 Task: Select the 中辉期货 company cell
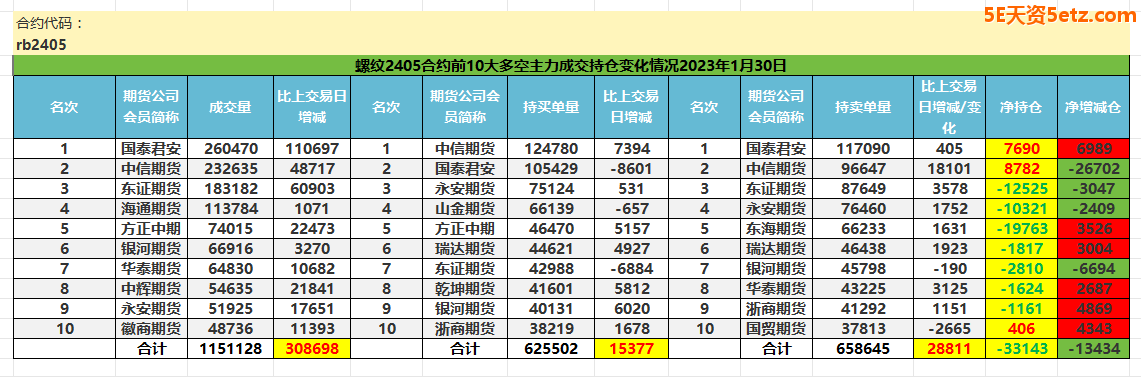click(151, 288)
